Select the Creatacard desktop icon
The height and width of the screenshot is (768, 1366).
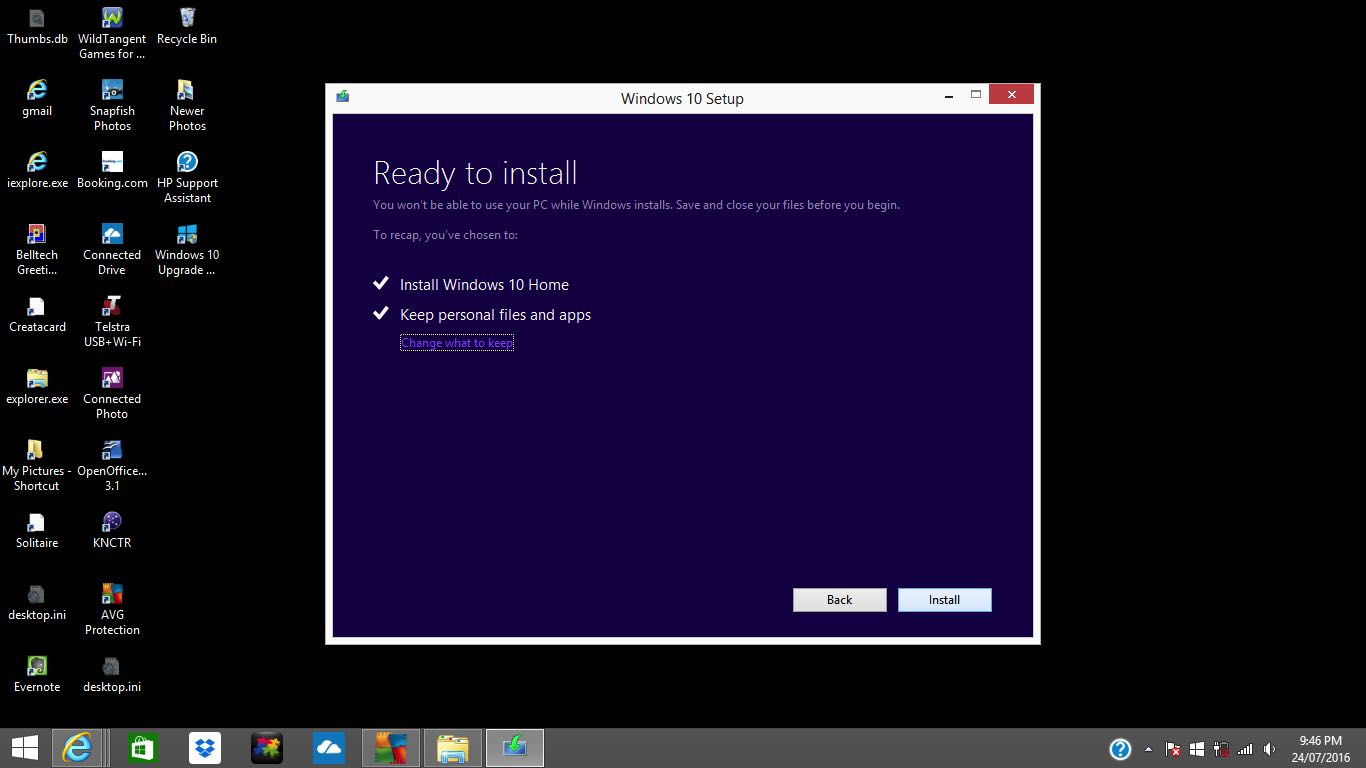37,315
